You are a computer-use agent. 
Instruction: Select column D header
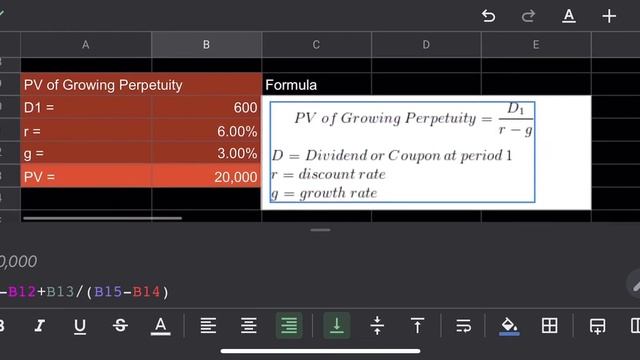426,44
